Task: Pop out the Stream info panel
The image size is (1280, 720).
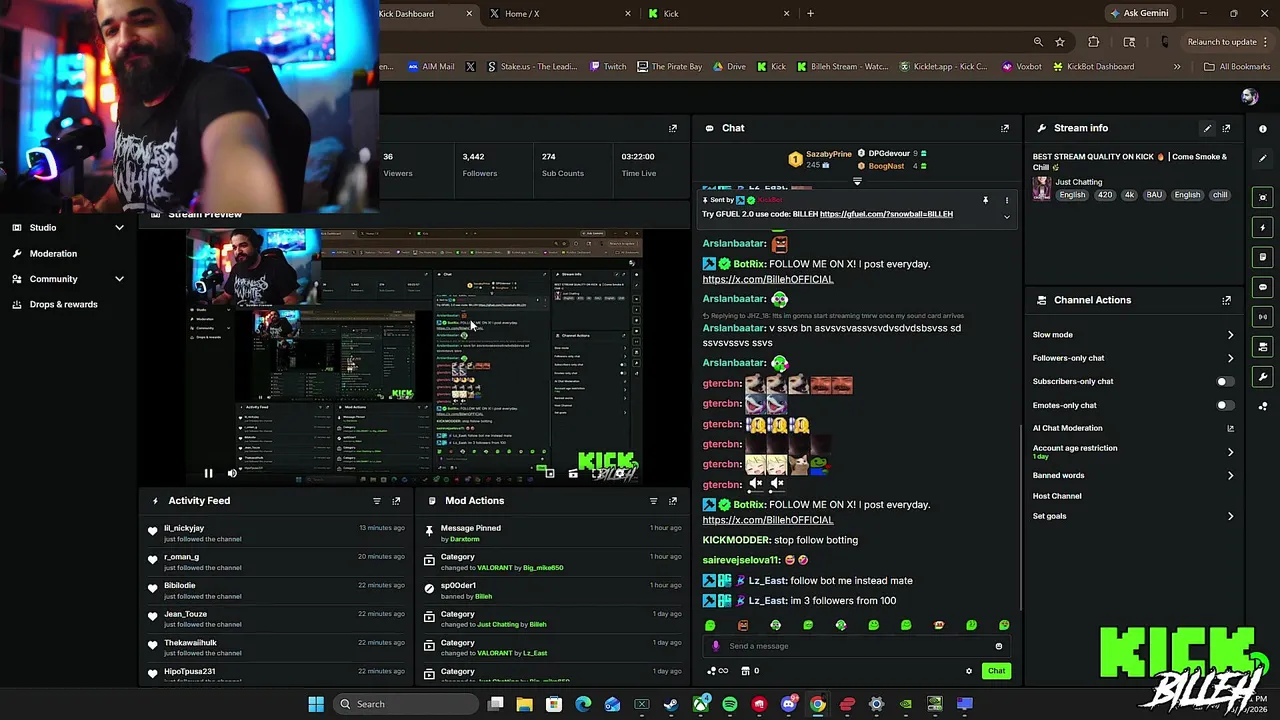Action: pos(1226,128)
